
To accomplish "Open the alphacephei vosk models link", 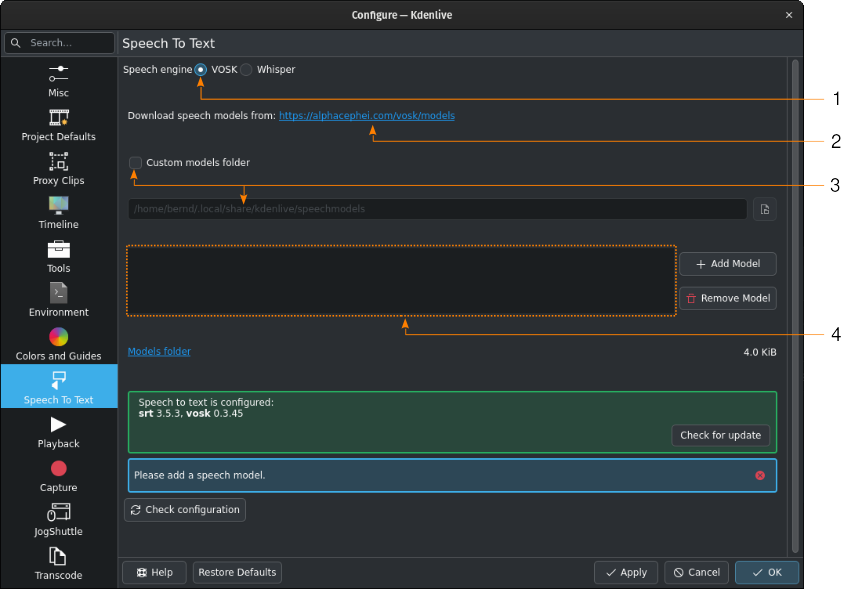I will [367, 115].
